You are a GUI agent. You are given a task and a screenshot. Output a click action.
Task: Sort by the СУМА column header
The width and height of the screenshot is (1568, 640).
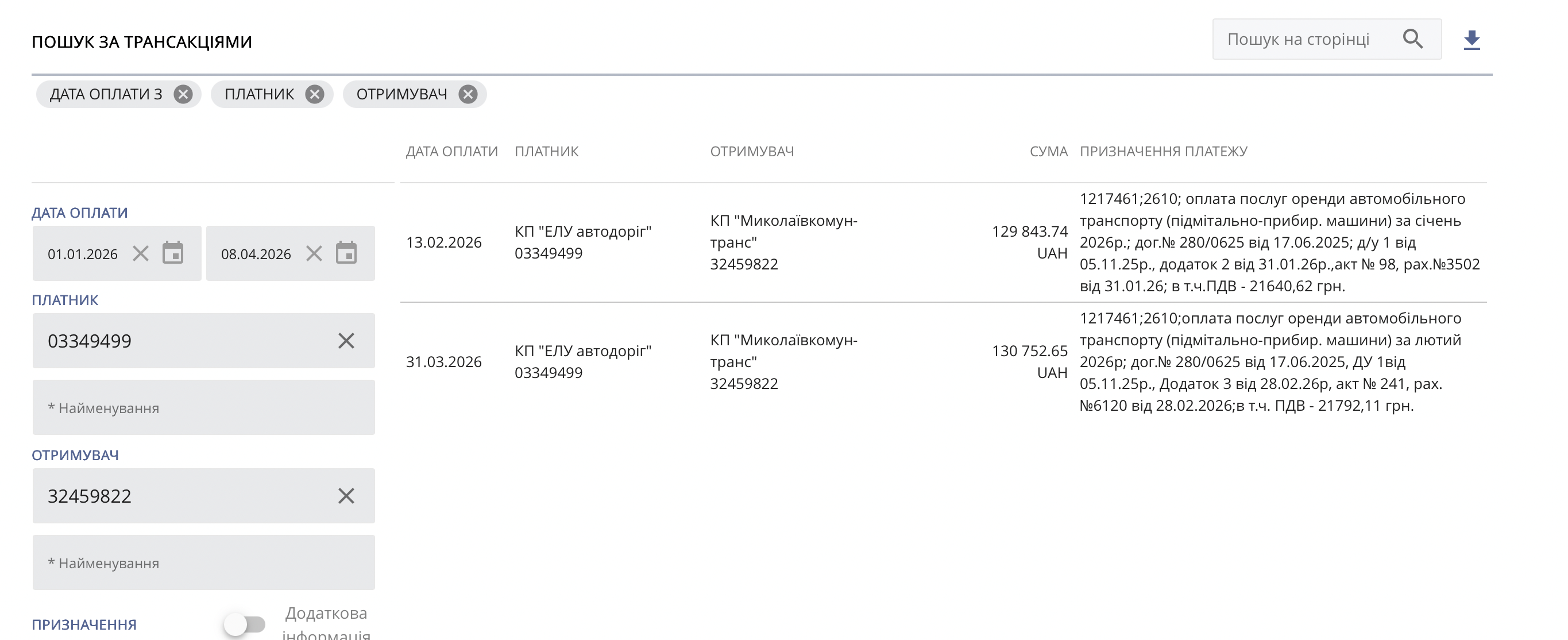coord(1048,152)
